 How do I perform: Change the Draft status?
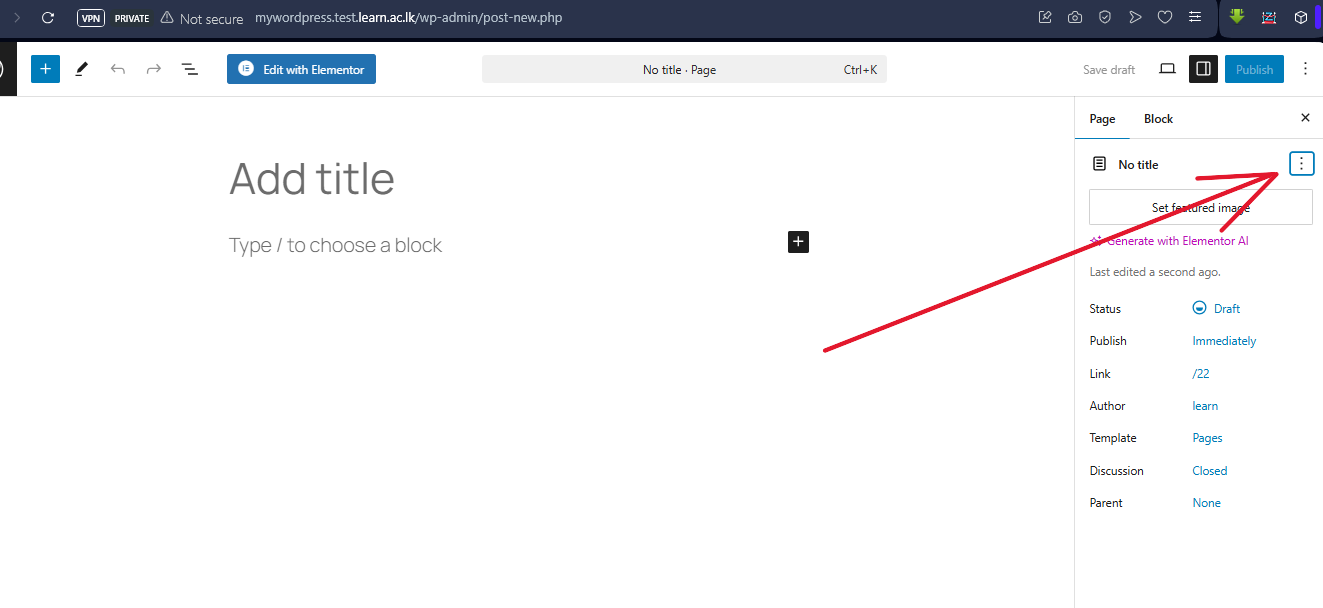coord(1217,309)
